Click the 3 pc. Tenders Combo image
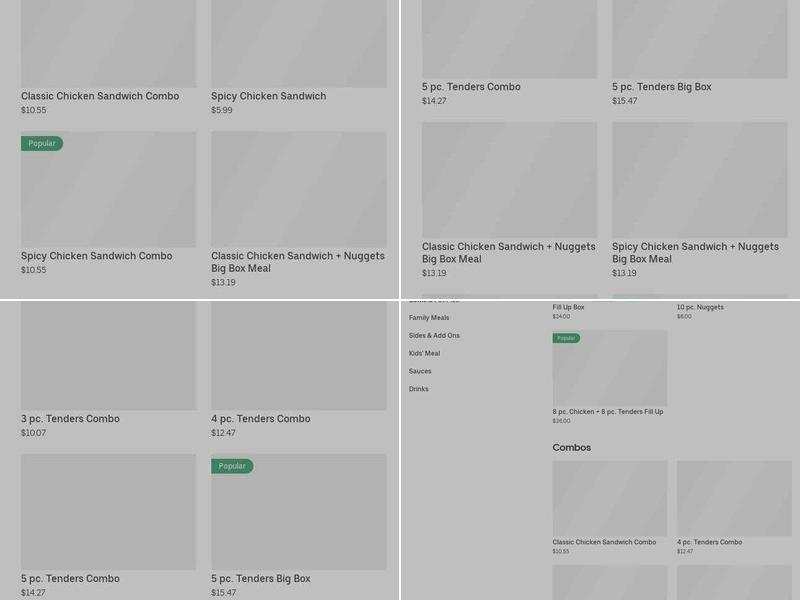 click(108, 355)
